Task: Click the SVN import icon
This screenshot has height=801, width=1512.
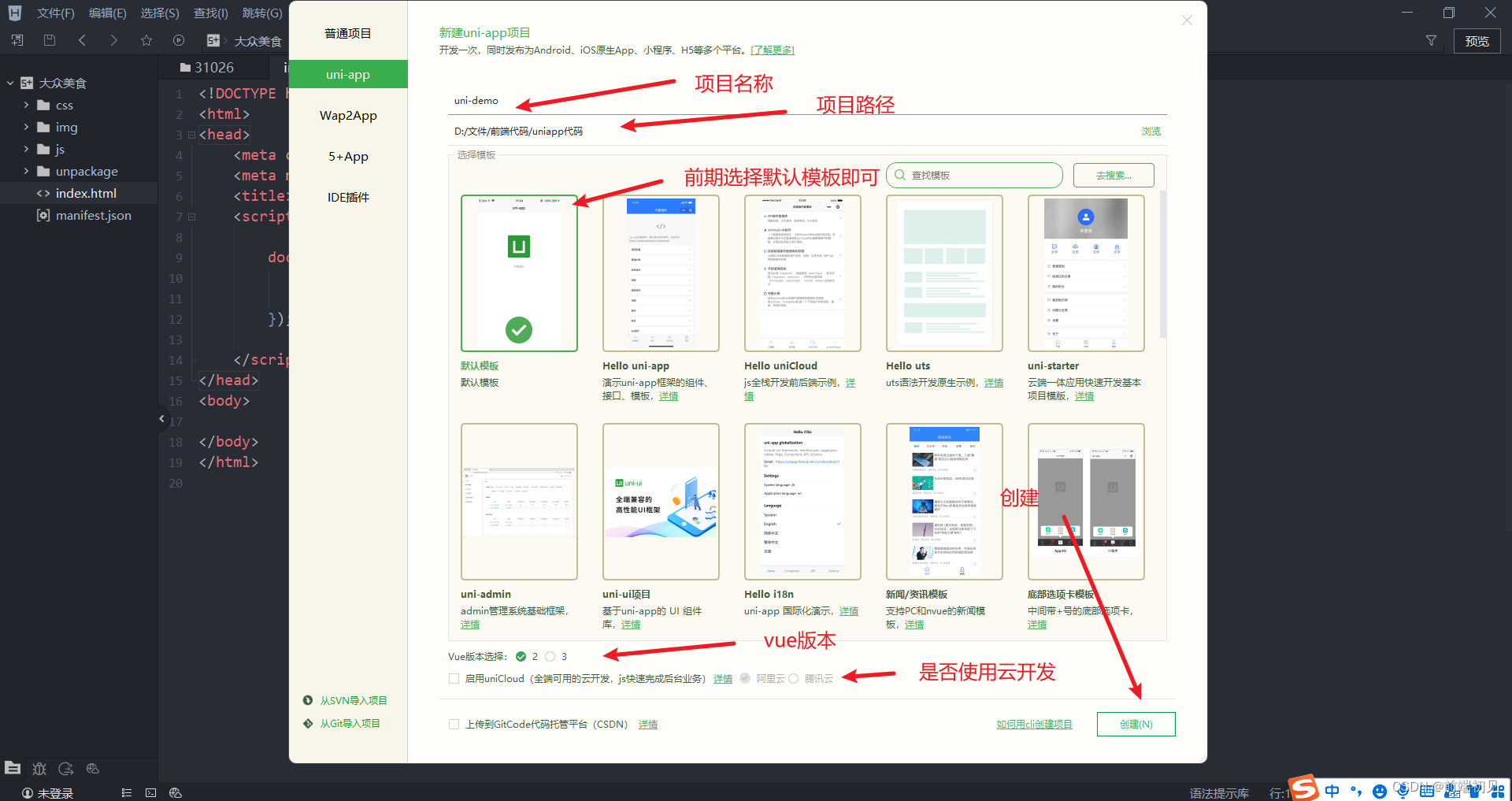Action: [308, 700]
